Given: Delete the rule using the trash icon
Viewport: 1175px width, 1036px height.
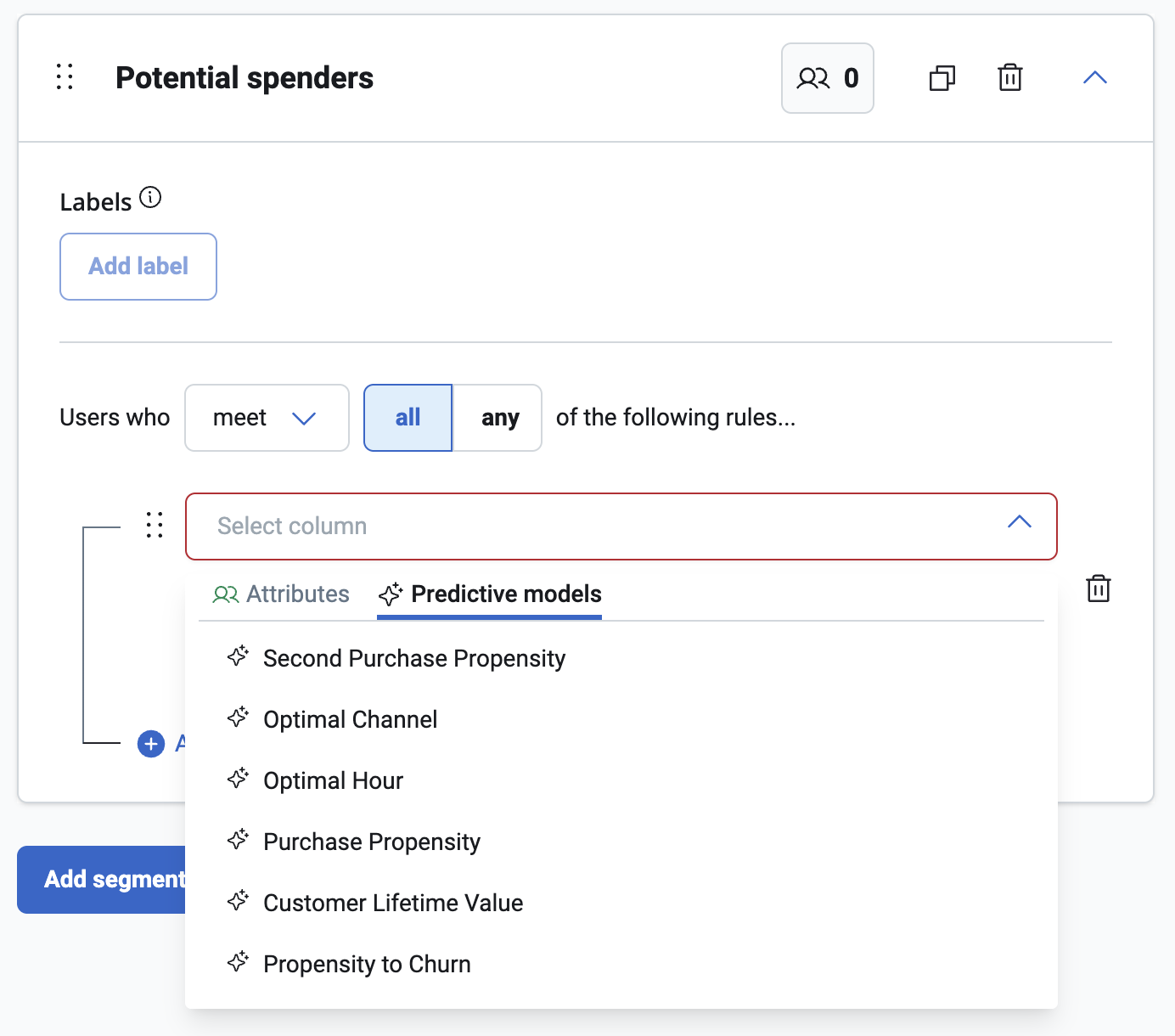Looking at the screenshot, I should tap(1099, 588).
